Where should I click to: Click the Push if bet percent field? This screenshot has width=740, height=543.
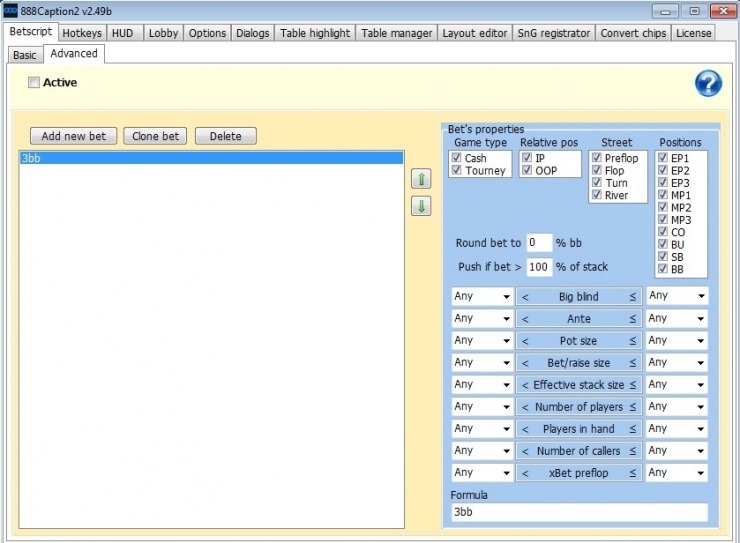[x=539, y=267]
